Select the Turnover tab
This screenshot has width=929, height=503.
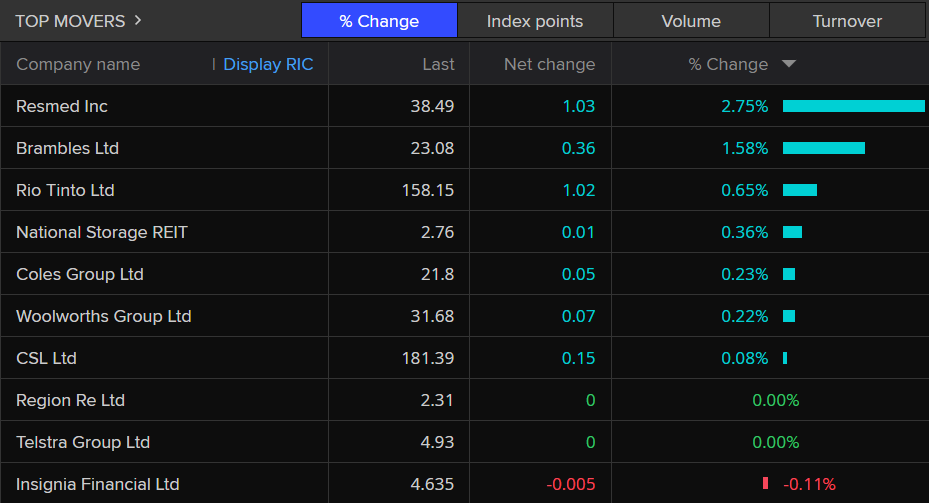(847, 21)
